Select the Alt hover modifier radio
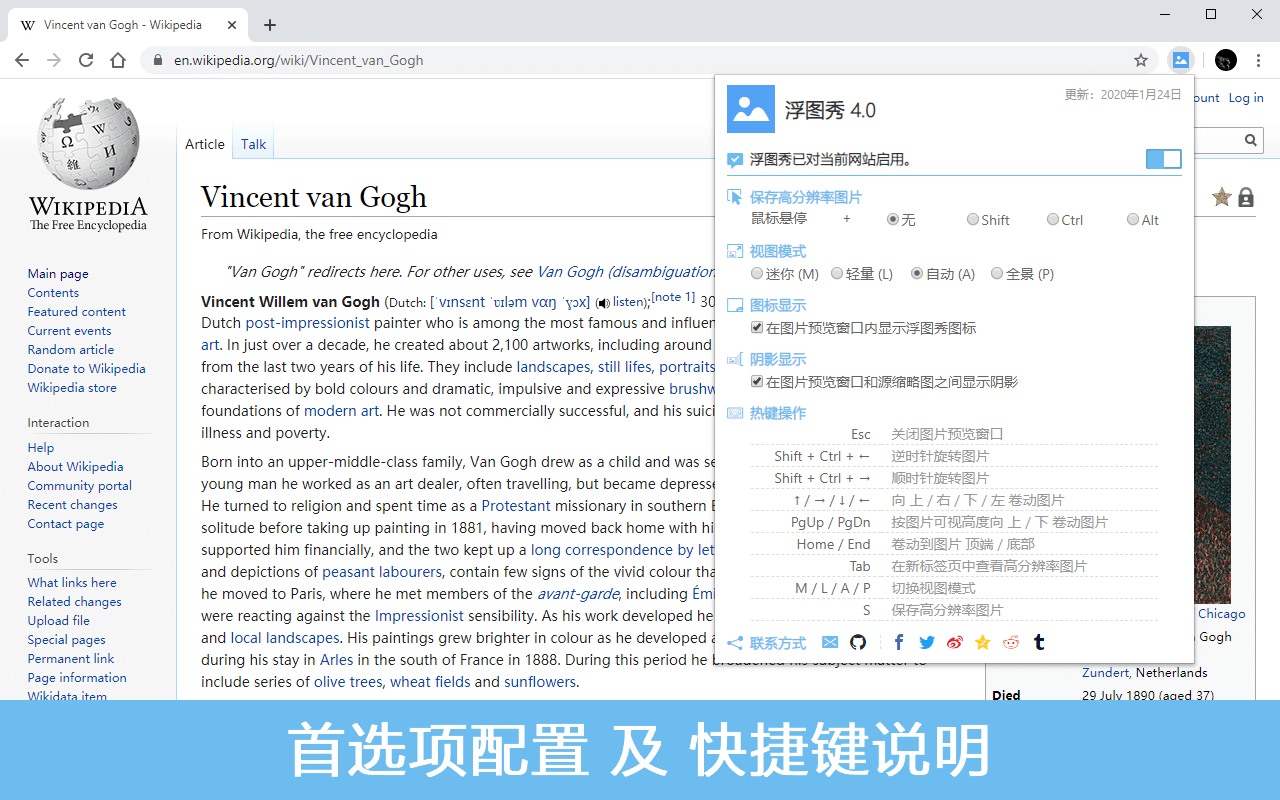The width and height of the screenshot is (1280, 800). (1133, 219)
